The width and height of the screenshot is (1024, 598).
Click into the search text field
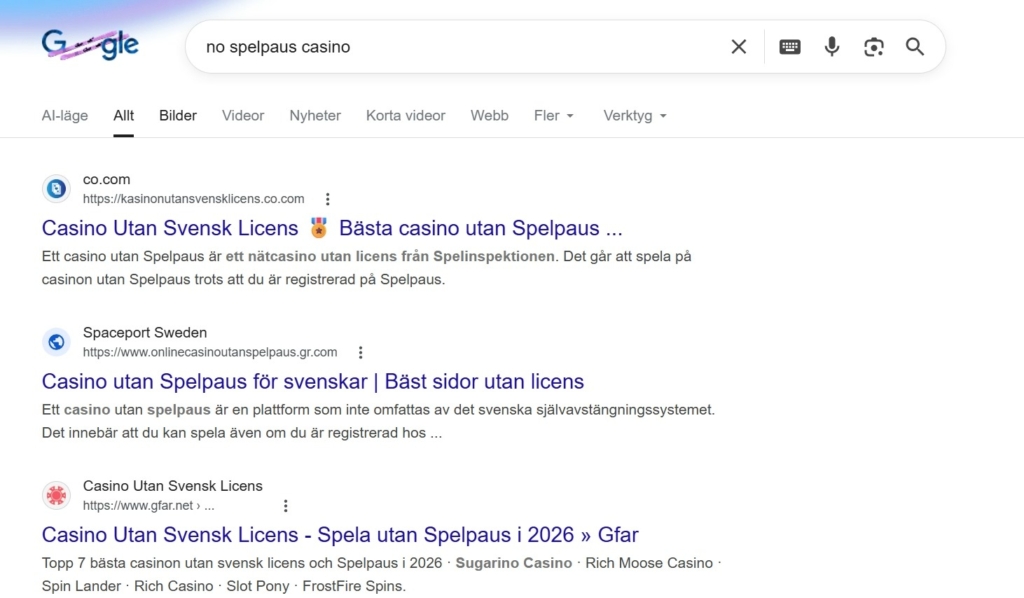pyautogui.click(x=450, y=47)
